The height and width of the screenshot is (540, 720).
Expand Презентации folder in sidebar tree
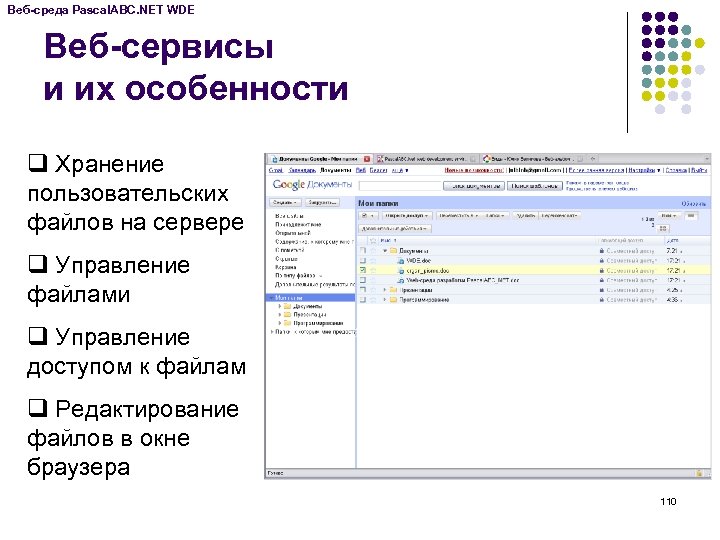280,315
